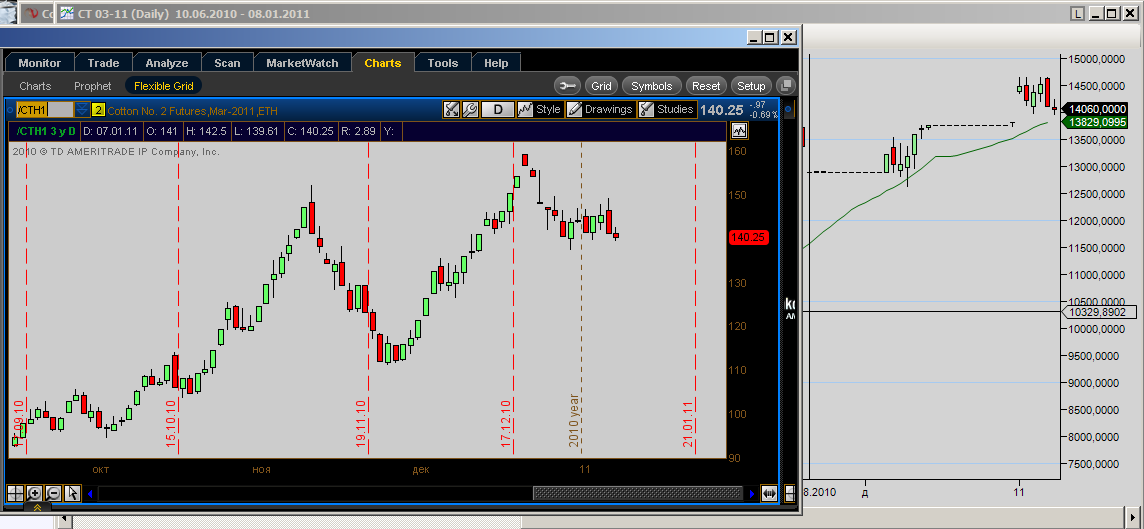
Task: Open the Studies menu
Action: [x=666, y=110]
